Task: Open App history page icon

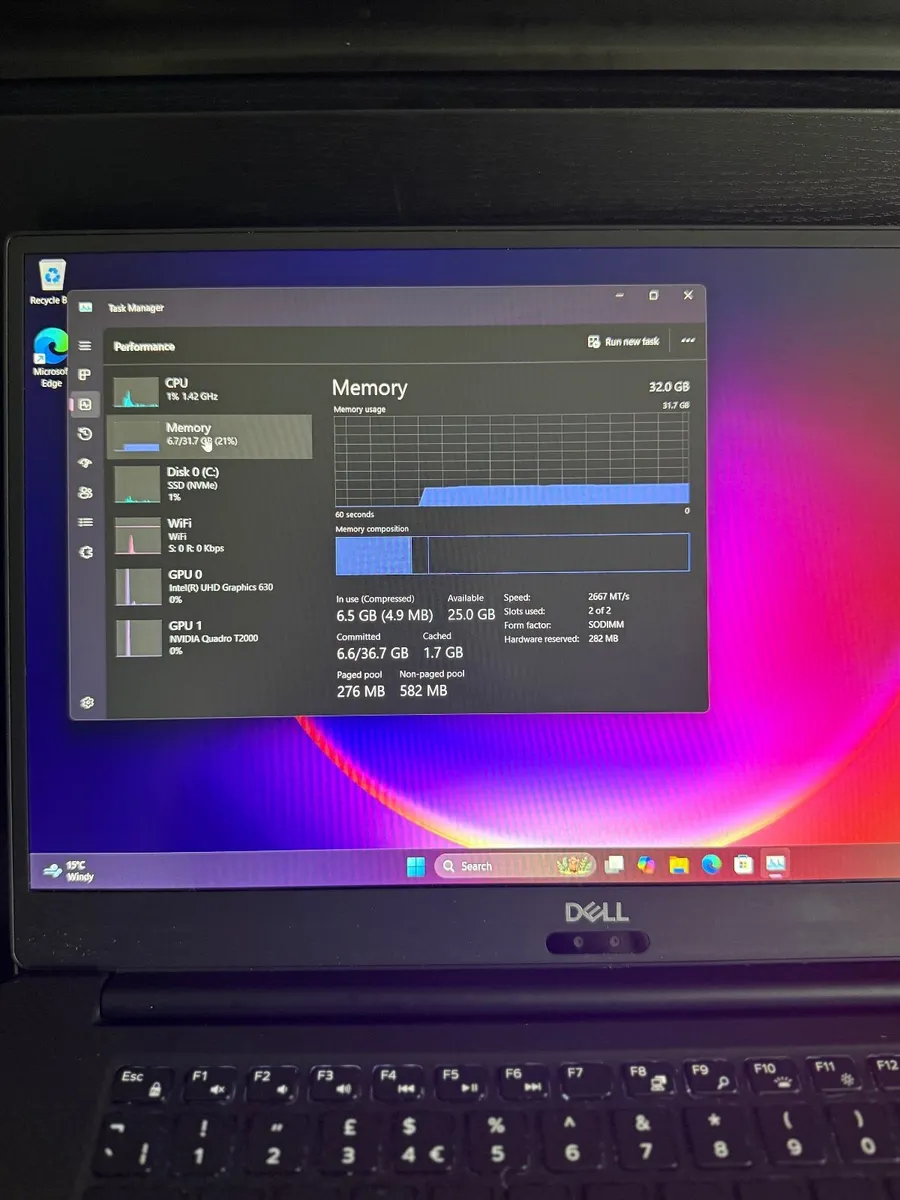Action: pos(85,434)
